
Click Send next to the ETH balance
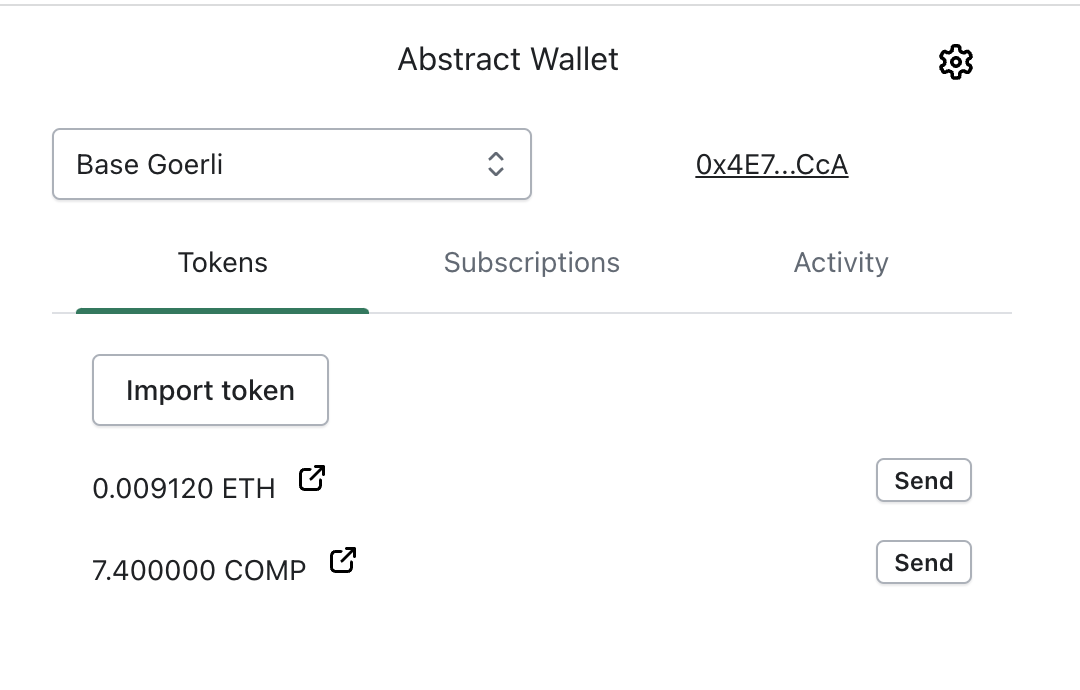[923, 480]
